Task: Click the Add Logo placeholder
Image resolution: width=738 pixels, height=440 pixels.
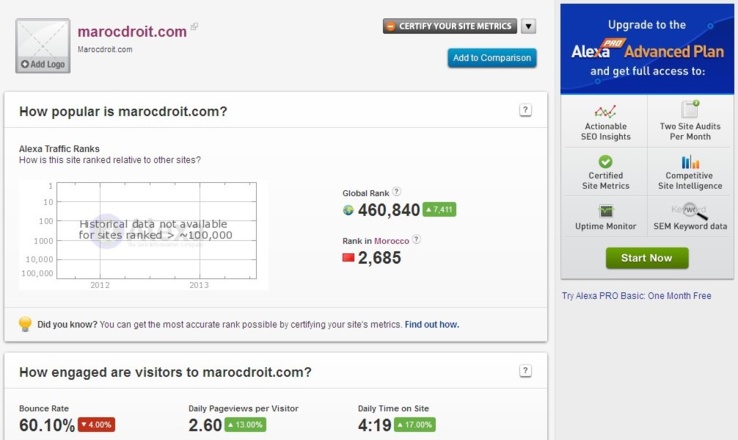Action: (43, 46)
